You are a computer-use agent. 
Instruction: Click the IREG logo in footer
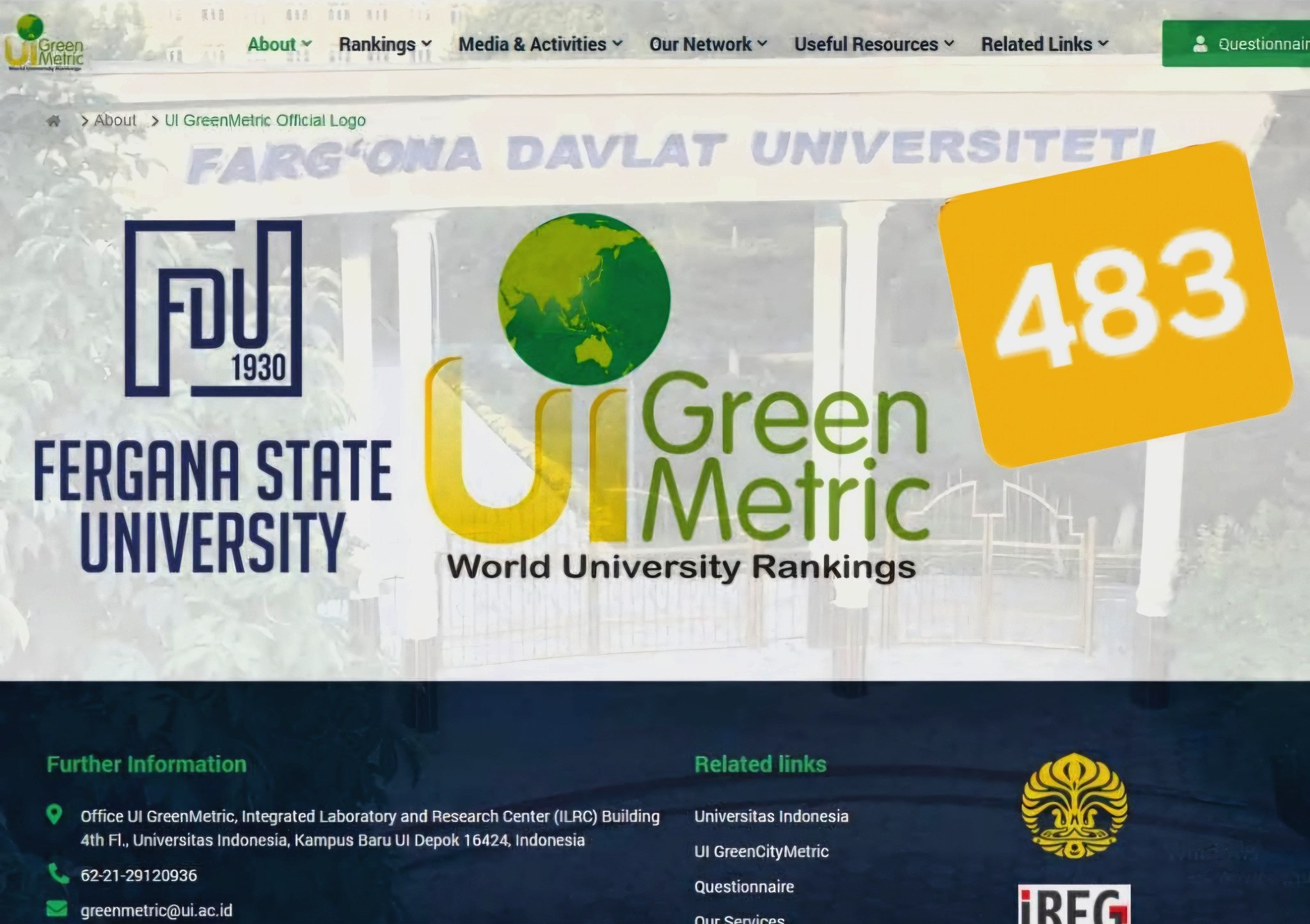pos(1074,905)
